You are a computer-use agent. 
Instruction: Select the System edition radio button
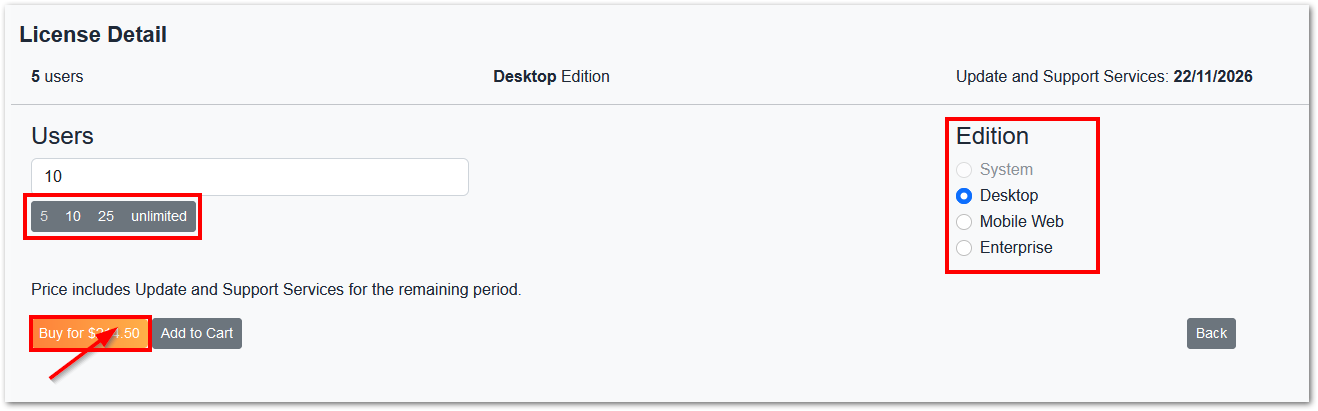click(964, 170)
